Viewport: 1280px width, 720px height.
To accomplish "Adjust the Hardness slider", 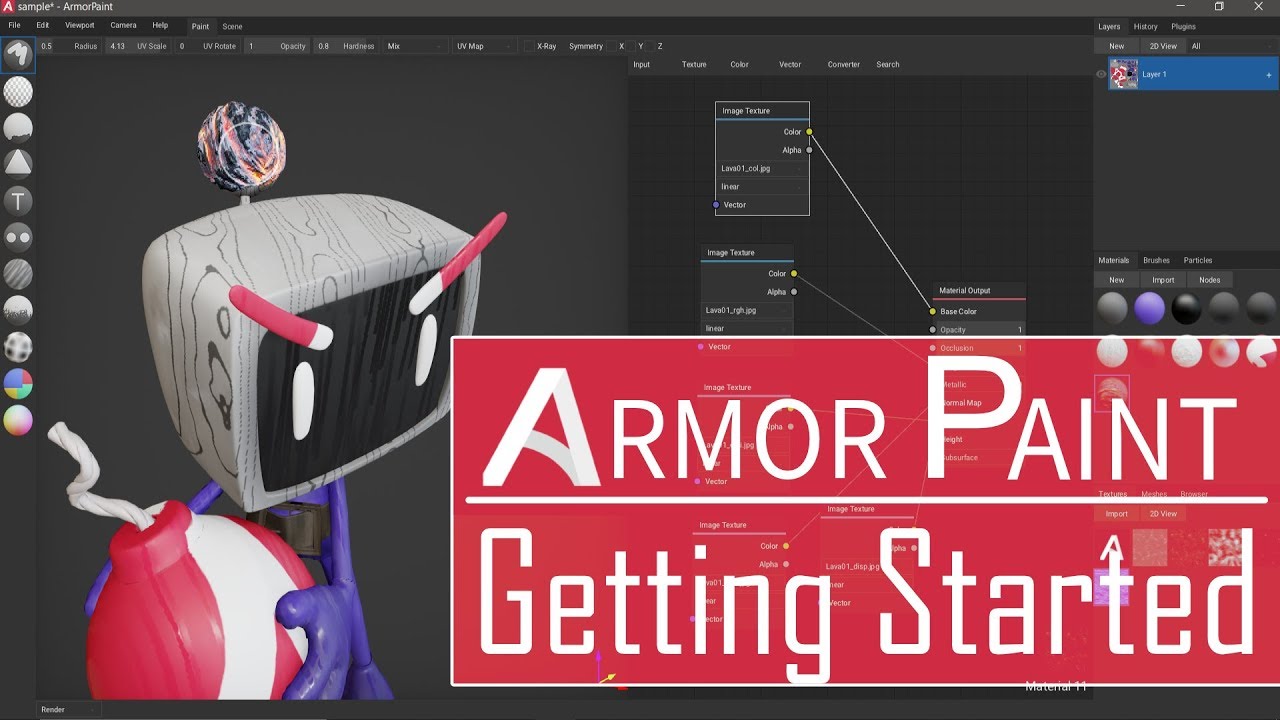I will point(347,46).
